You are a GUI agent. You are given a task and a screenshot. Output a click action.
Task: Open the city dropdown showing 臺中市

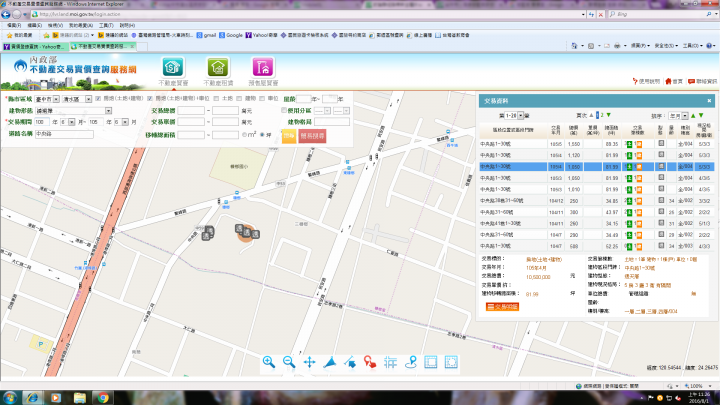[47, 99]
